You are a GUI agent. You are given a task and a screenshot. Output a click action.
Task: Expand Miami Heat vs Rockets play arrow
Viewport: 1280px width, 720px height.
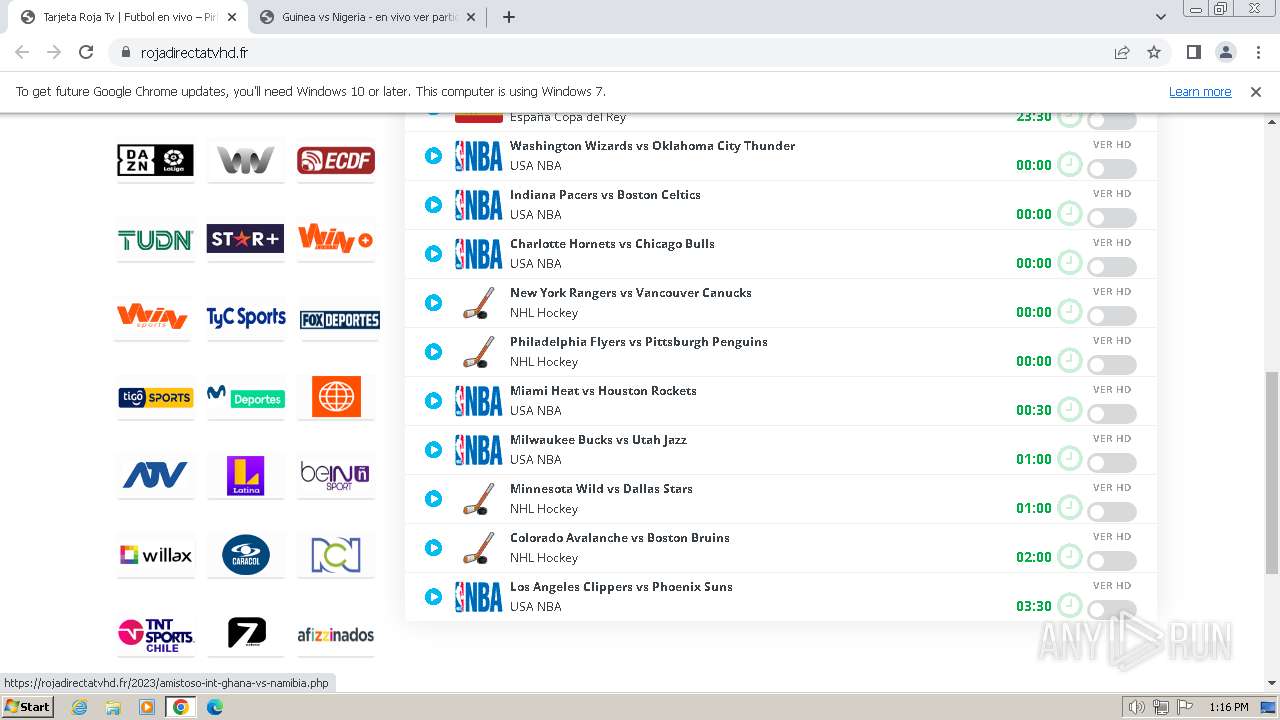click(x=433, y=401)
